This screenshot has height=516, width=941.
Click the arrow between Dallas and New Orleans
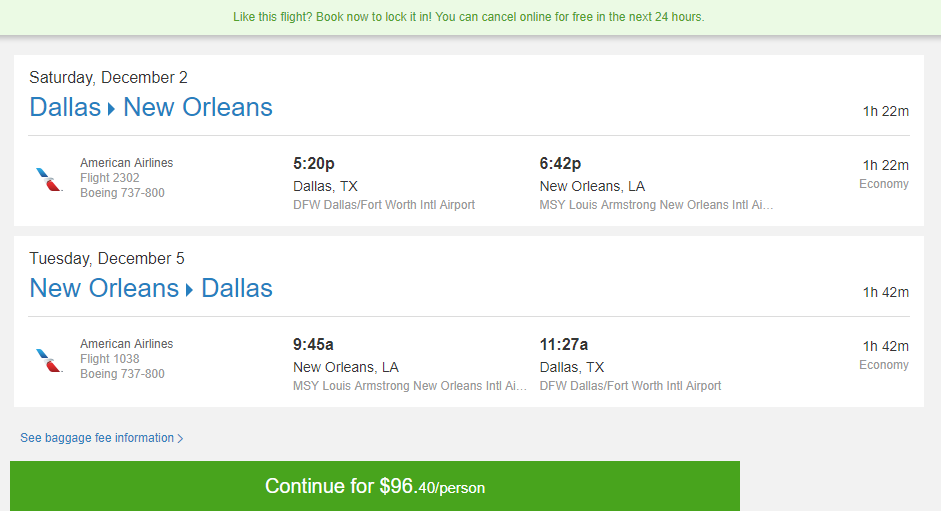(x=112, y=109)
